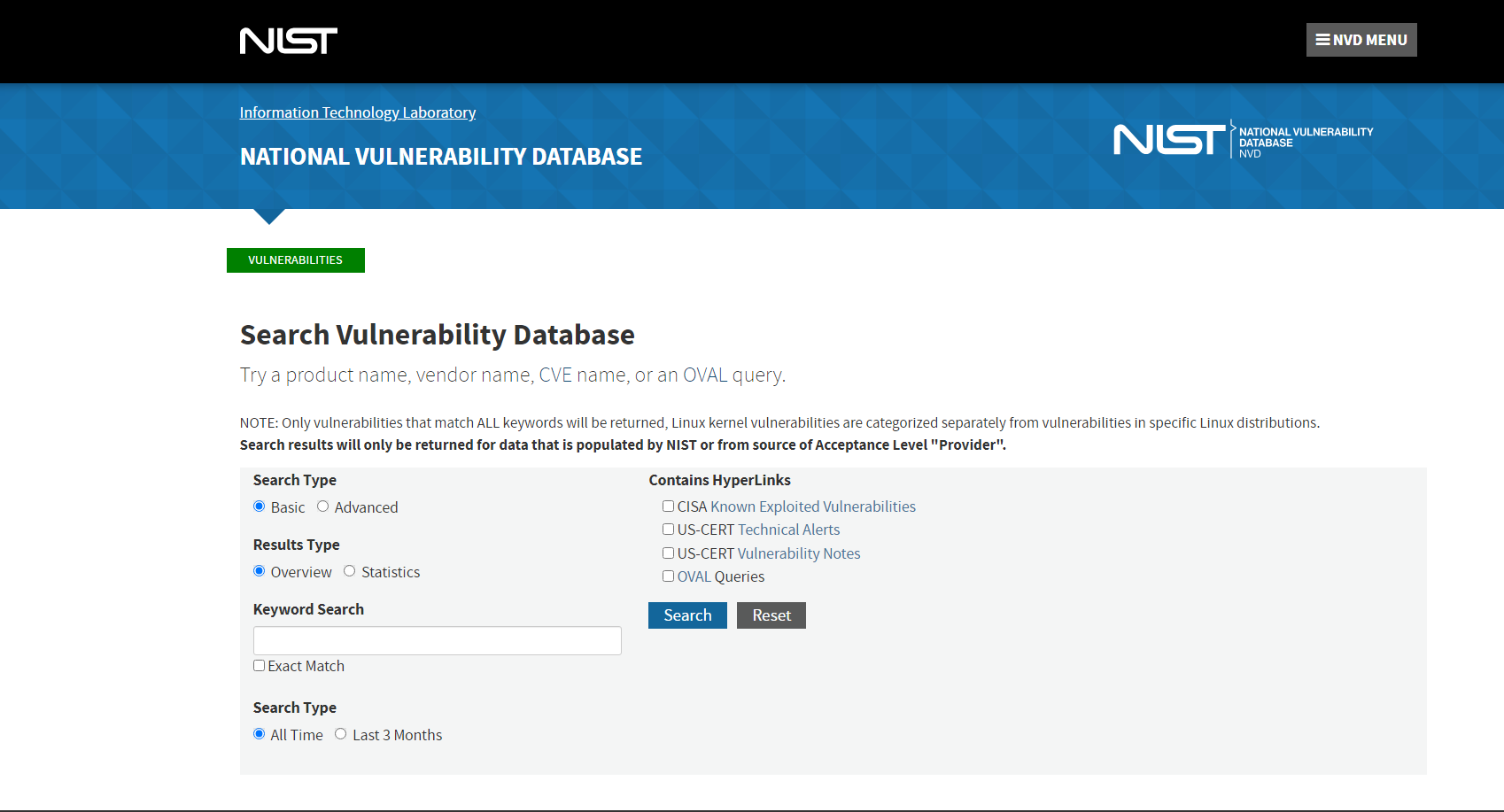Enable the US-CERT Vulnerability Notes checkbox
This screenshot has width=1504, height=812.
669,553
